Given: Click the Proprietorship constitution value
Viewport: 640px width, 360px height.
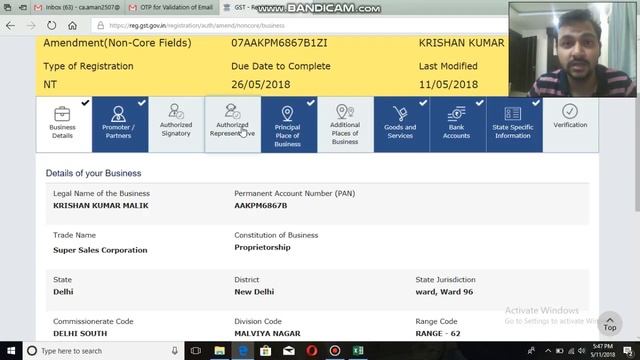Looking at the screenshot, I should point(262,247).
